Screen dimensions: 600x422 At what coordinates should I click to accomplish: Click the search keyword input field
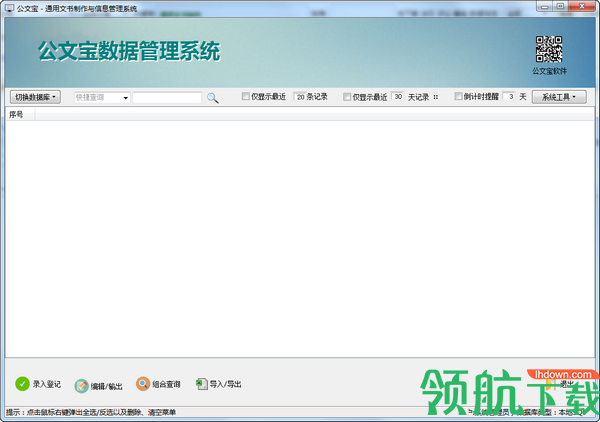[x=167, y=98]
